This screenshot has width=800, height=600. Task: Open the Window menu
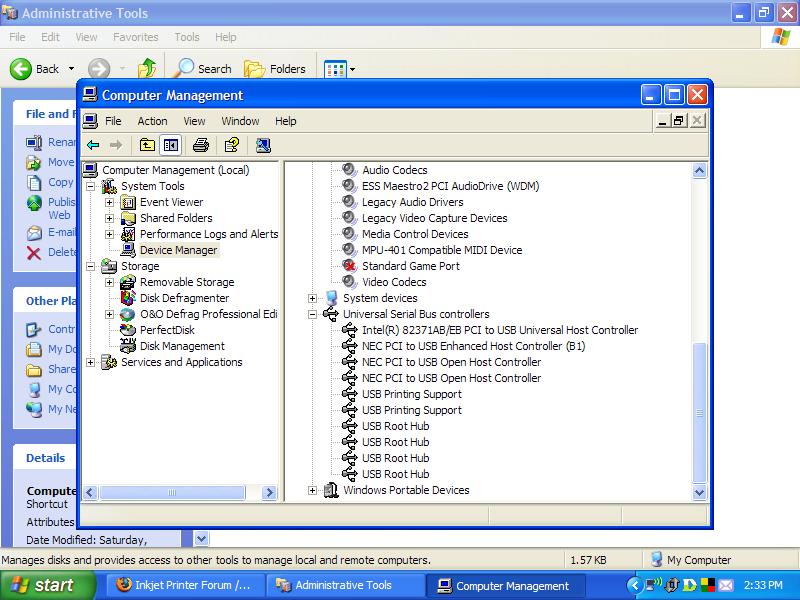tap(240, 121)
